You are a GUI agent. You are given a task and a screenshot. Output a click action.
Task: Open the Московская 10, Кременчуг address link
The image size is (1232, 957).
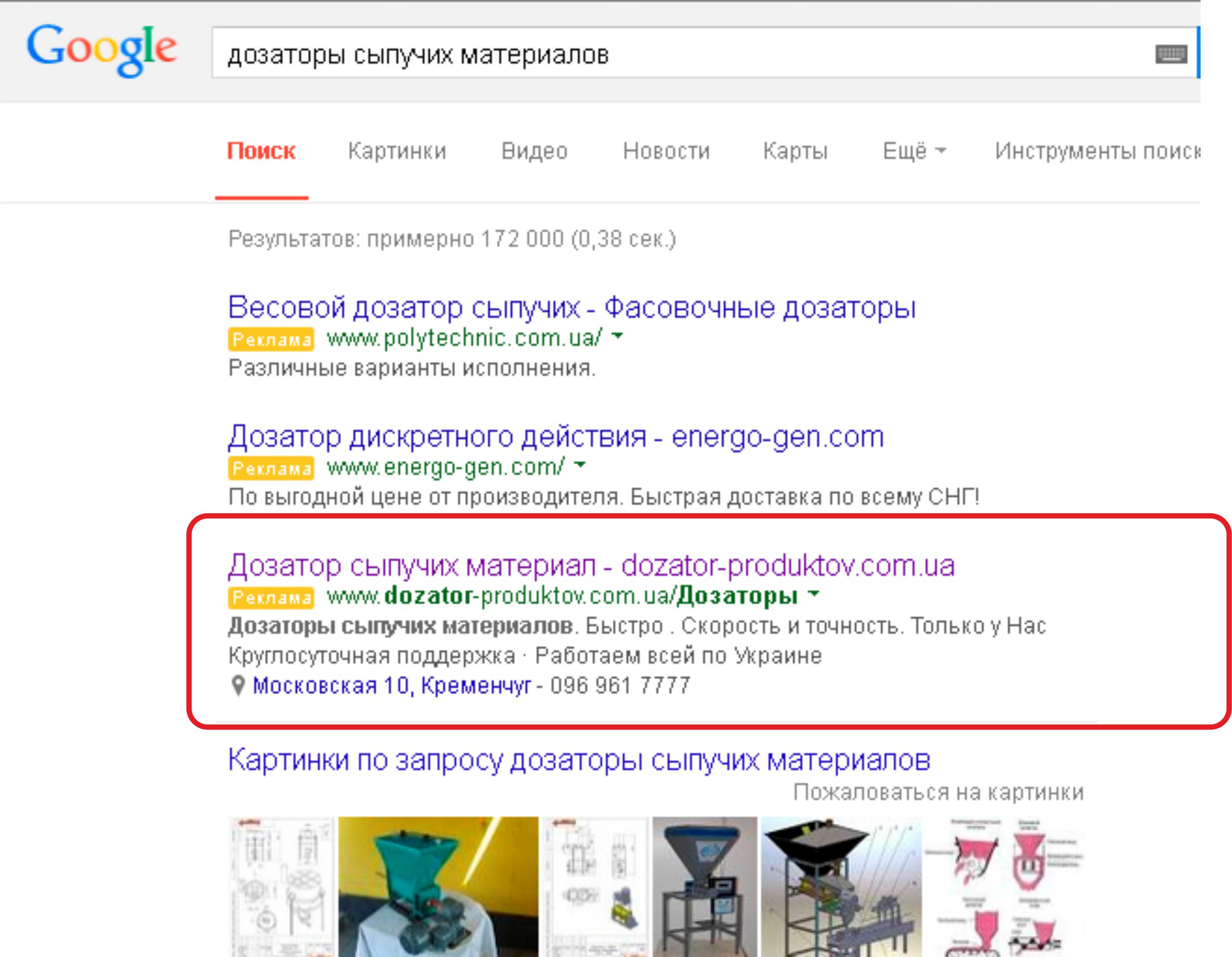pos(391,686)
